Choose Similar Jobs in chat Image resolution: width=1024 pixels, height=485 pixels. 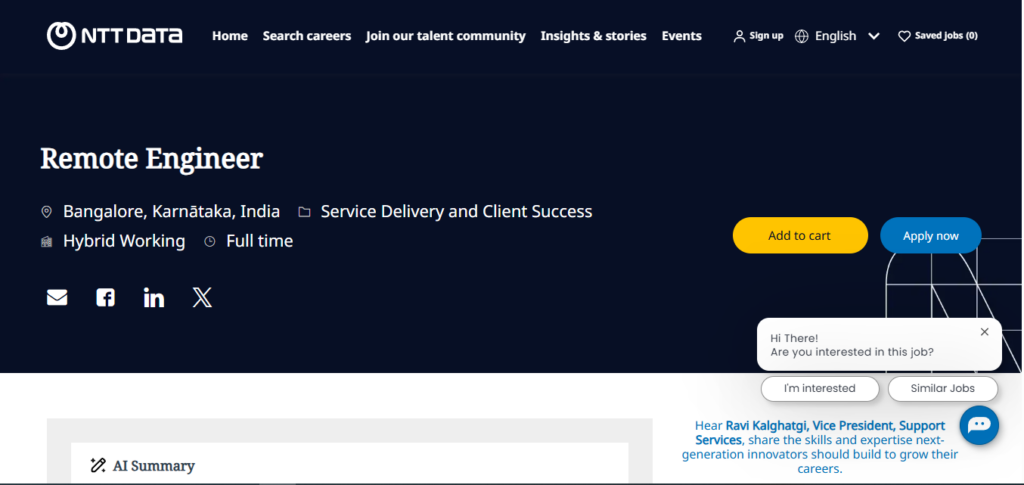[942, 388]
